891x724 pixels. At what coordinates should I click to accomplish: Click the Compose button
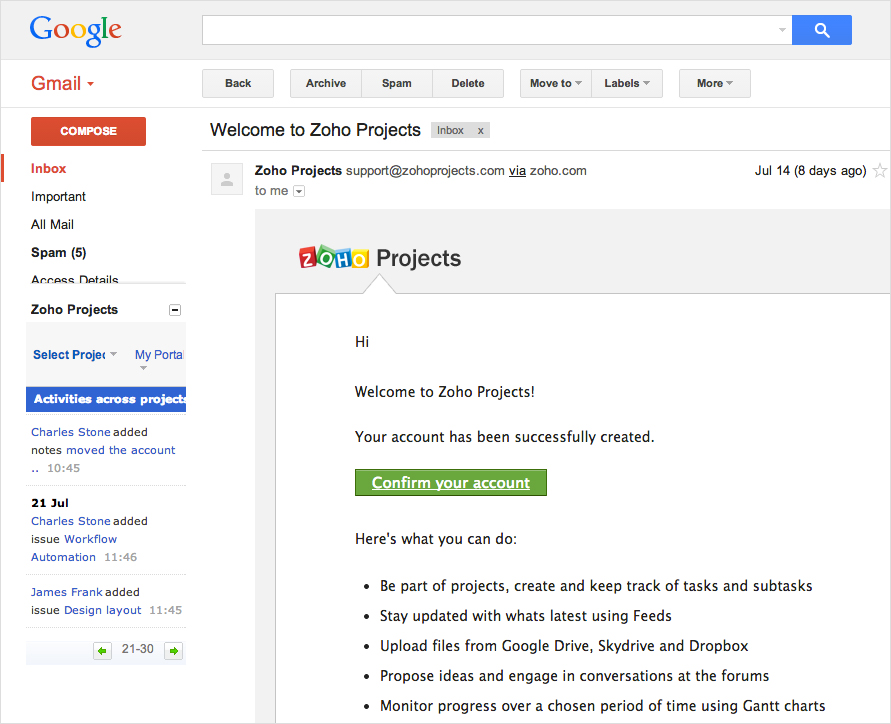(88, 131)
